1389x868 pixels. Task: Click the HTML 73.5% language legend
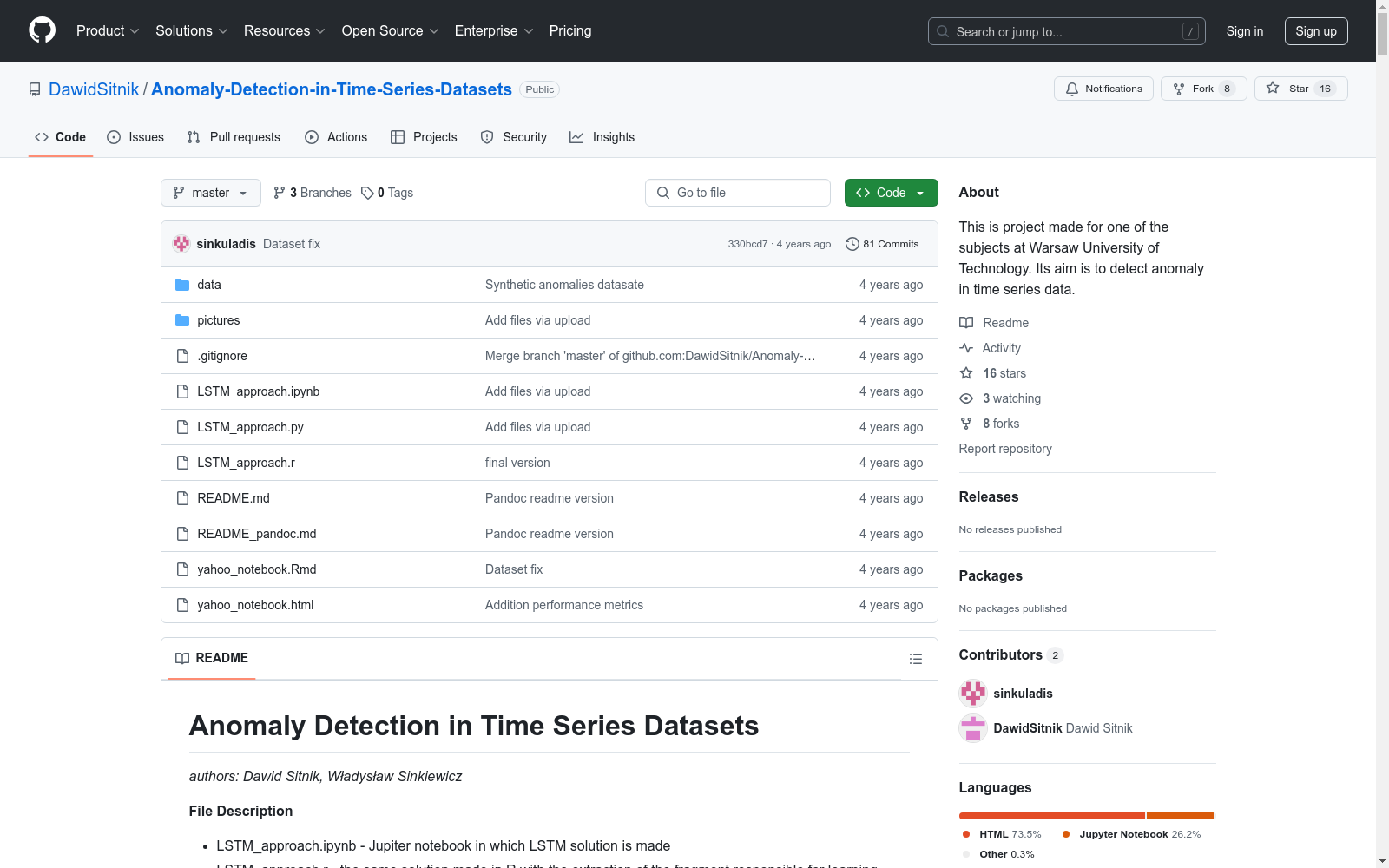1002,834
